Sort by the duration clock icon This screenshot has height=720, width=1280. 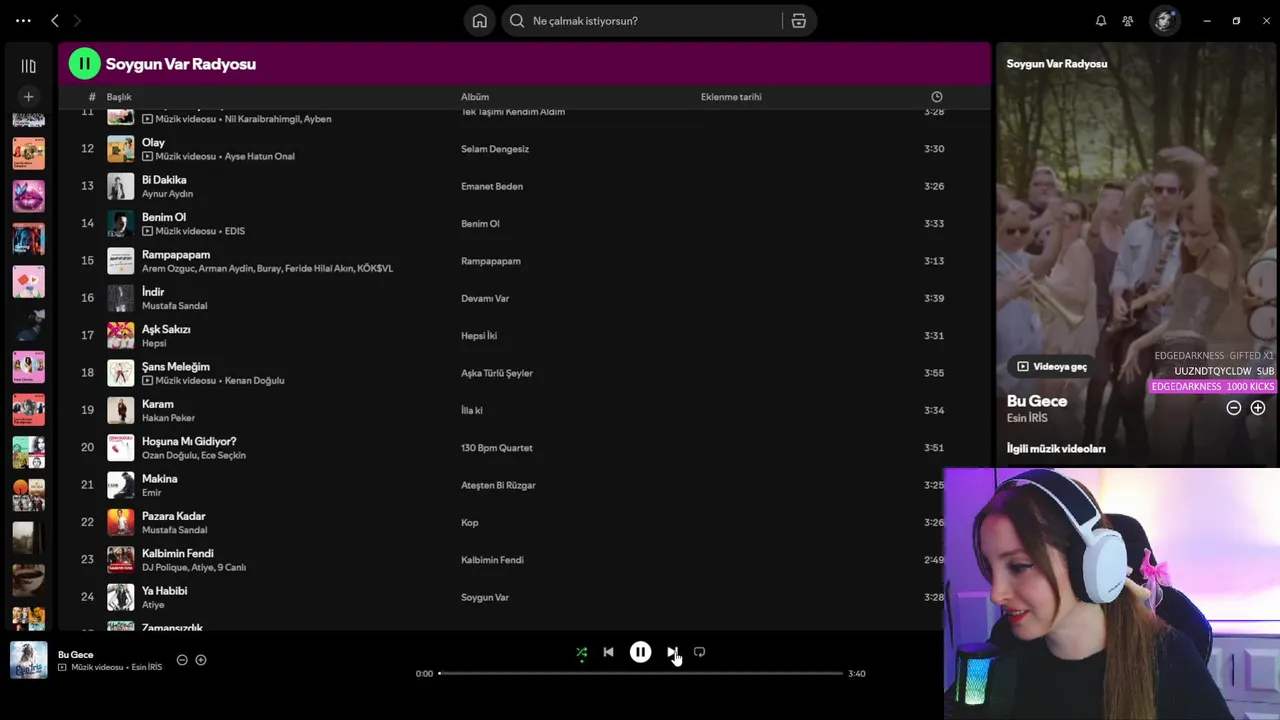click(x=937, y=97)
